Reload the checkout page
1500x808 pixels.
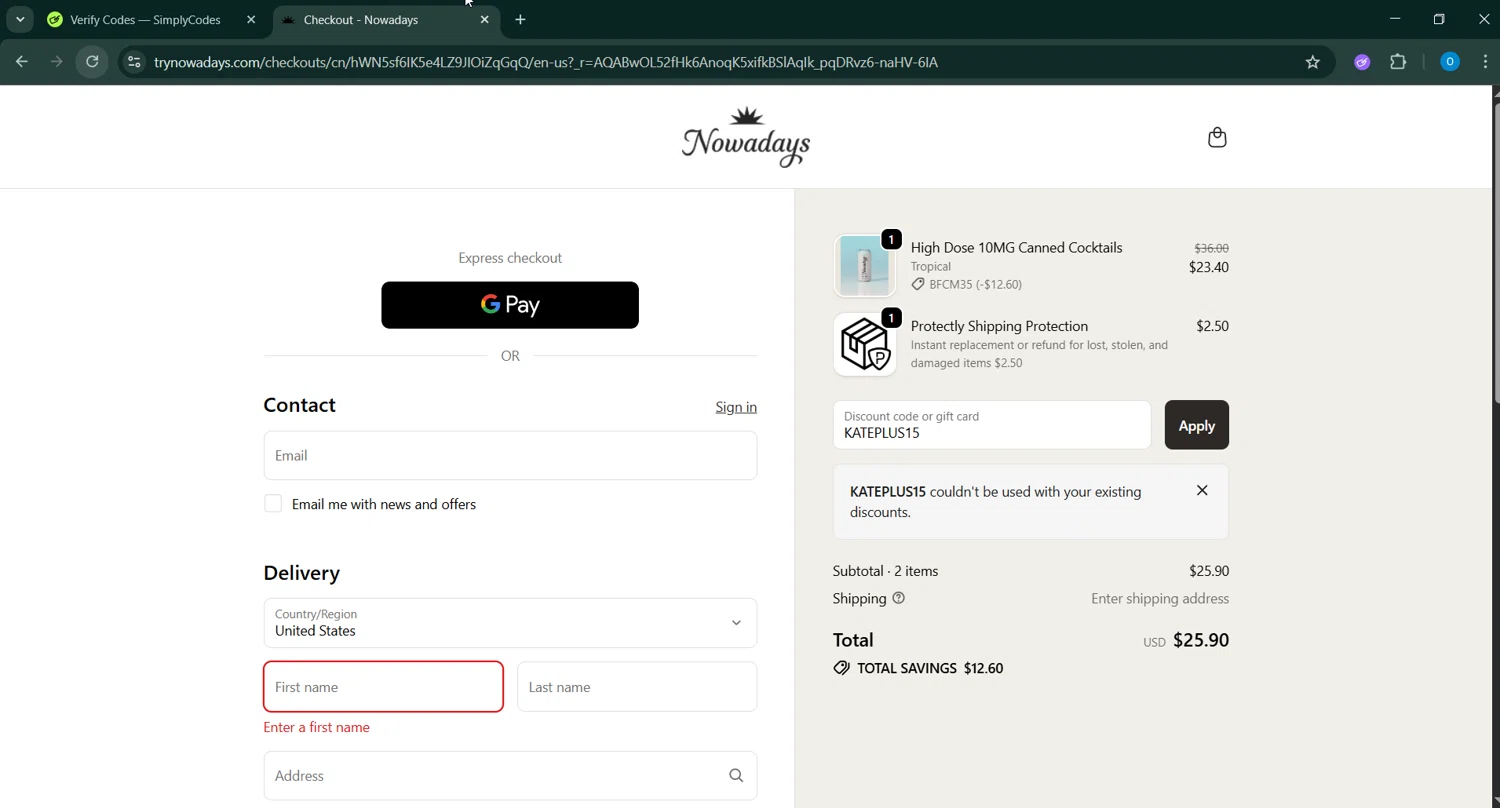(92, 62)
